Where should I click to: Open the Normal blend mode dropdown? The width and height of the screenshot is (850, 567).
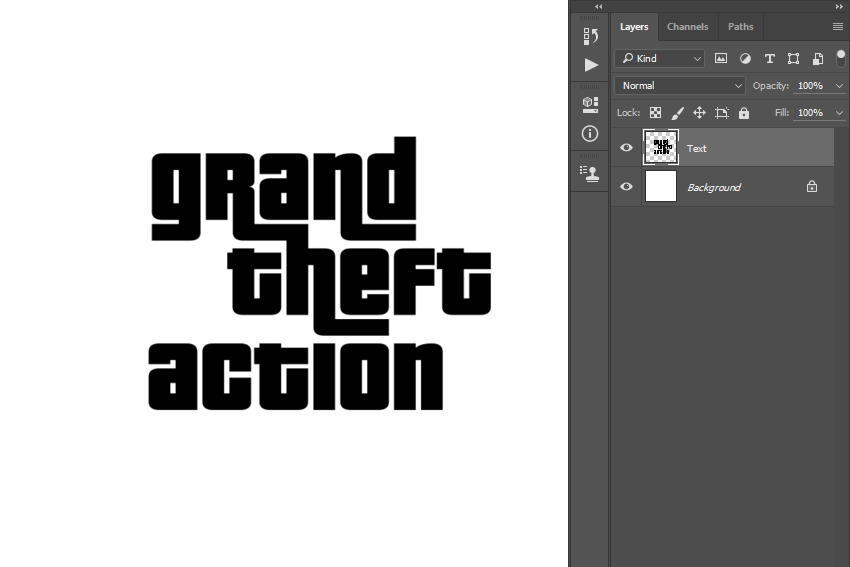(x=680, y=86)
